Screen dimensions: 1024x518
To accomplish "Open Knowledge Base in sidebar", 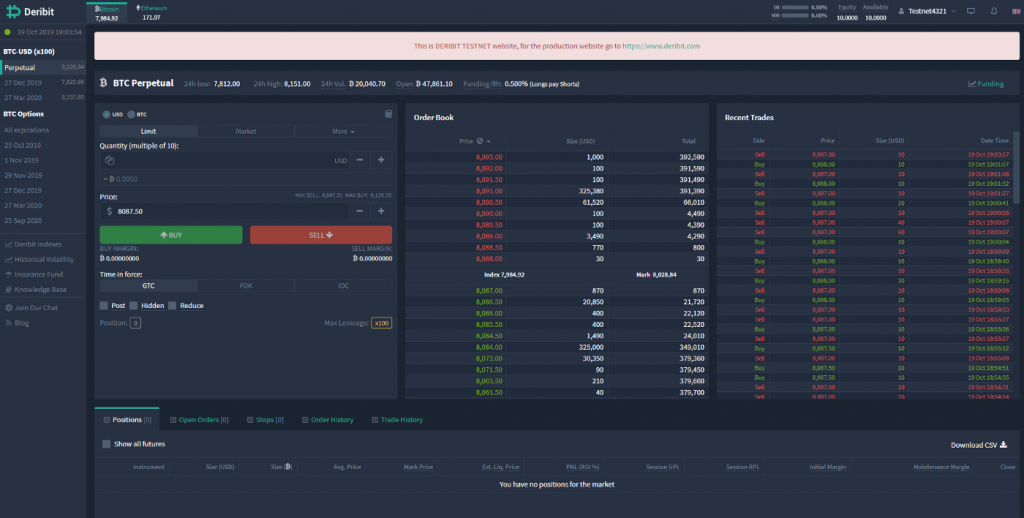I will tap(35, 289).
